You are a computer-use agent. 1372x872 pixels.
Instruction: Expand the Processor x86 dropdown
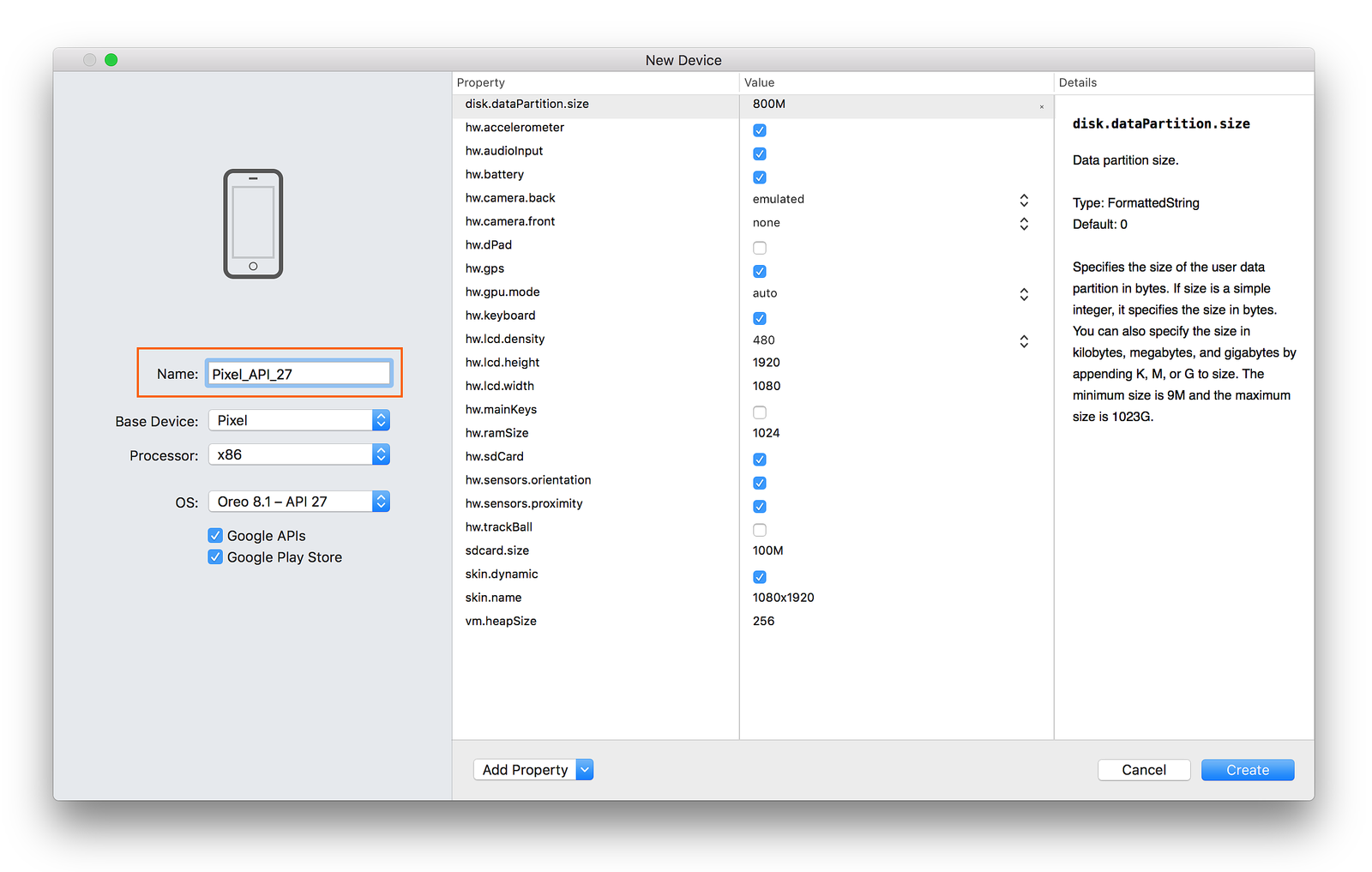tap(381, 454)
